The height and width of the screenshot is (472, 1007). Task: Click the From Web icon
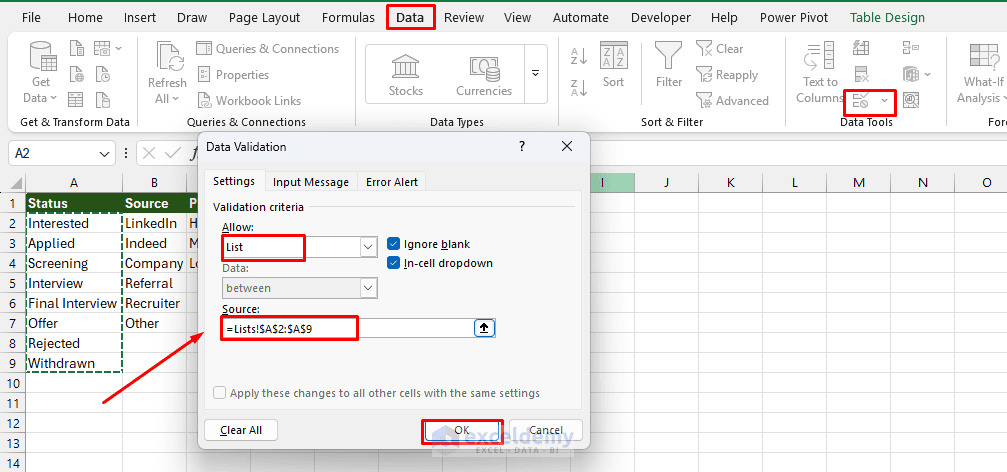click(x=77, y=74)
